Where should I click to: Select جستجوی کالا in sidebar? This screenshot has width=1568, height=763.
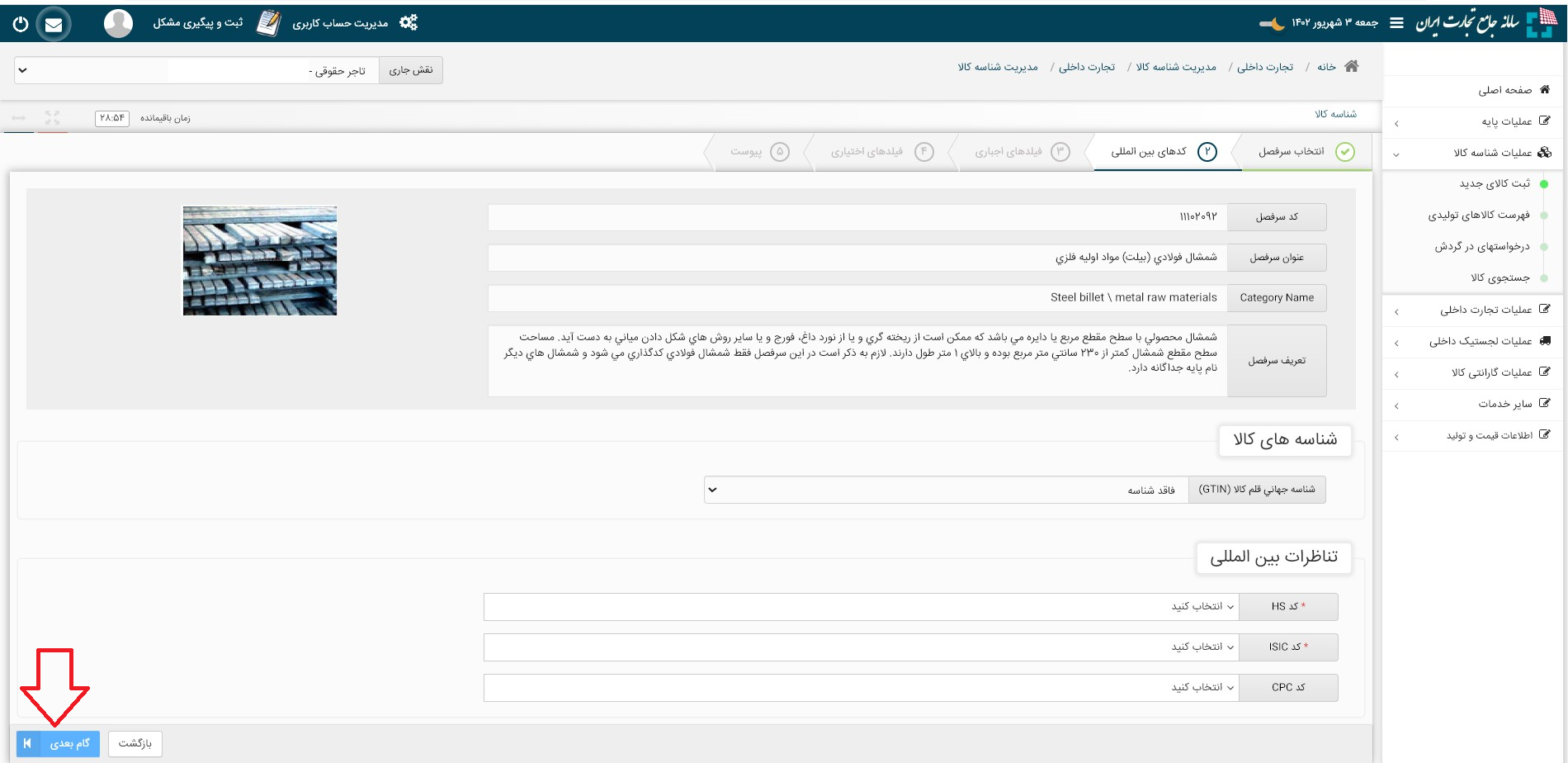[x=1500, y=277]
